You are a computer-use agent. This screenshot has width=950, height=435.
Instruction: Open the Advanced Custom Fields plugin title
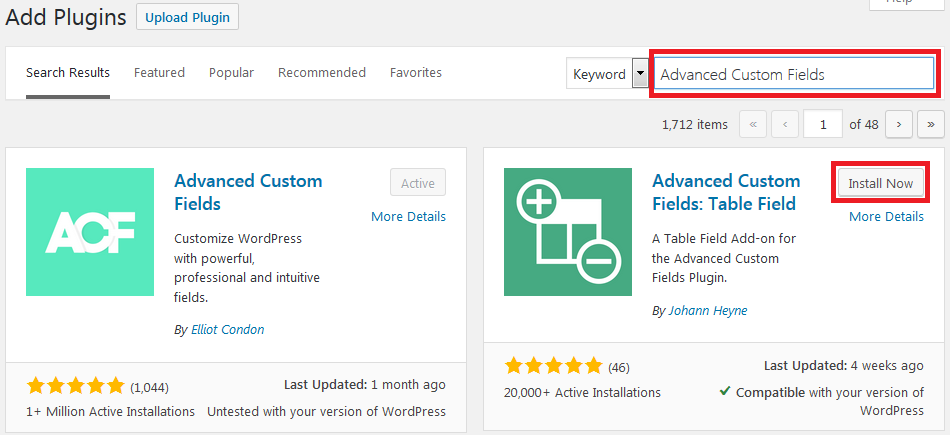point(248,192)
